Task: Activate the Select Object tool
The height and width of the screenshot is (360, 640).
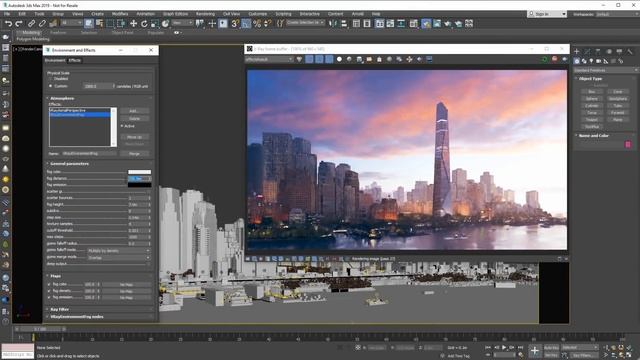Action: coord(89,24)
